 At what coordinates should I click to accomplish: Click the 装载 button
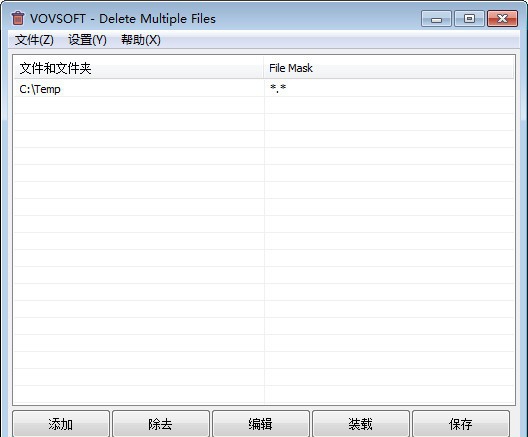[361, 424]
